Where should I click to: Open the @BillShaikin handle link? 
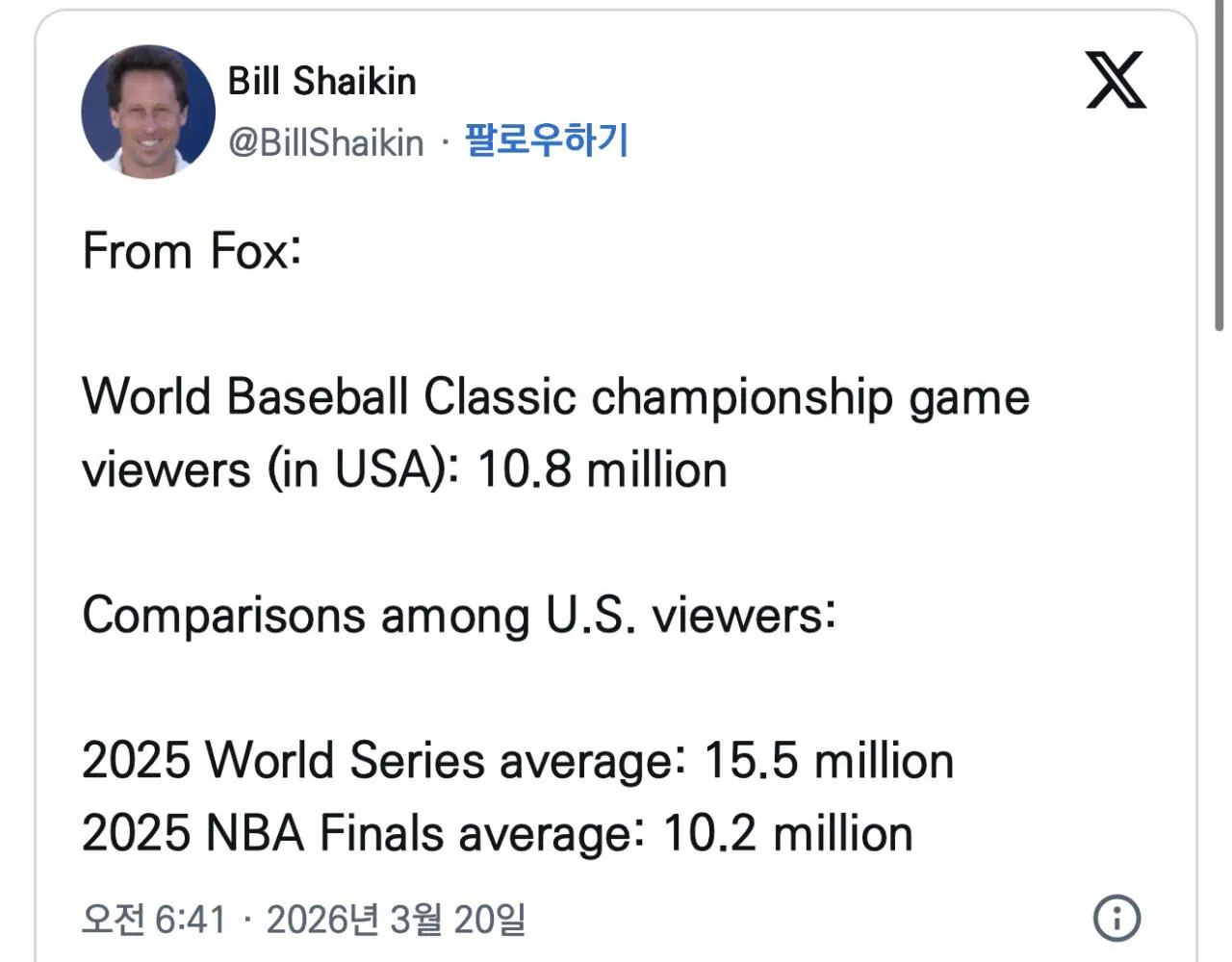[x=325, y=142]
